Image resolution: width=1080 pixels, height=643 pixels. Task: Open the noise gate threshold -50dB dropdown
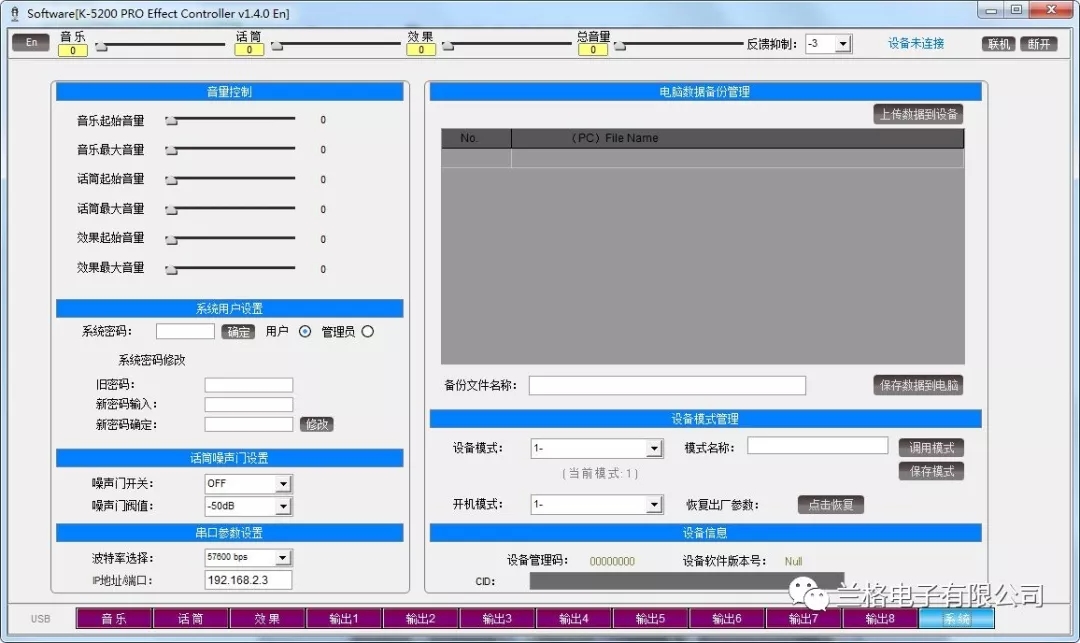click(x=283, y=506)
